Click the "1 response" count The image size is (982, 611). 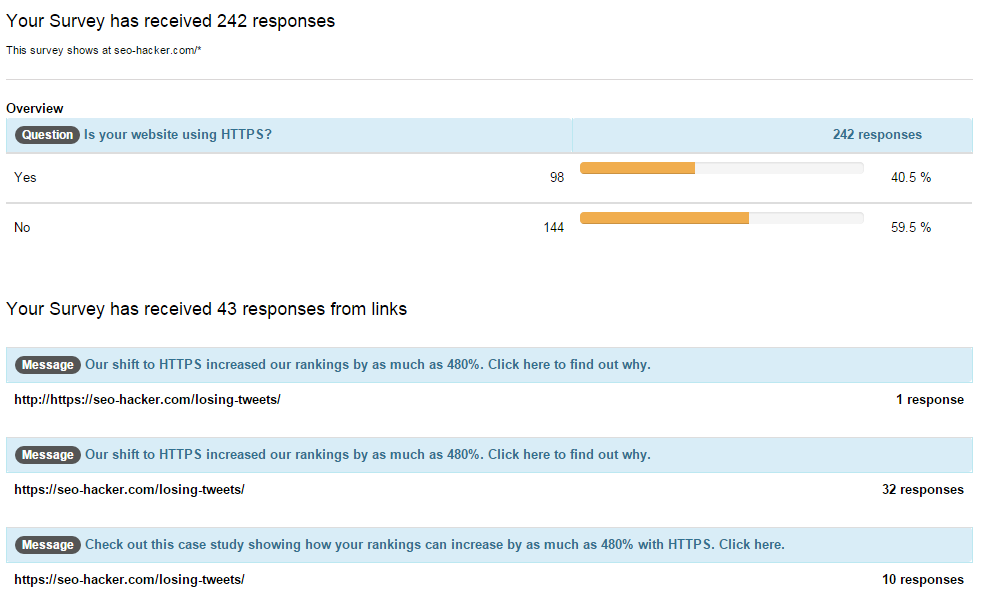point(929,399)
